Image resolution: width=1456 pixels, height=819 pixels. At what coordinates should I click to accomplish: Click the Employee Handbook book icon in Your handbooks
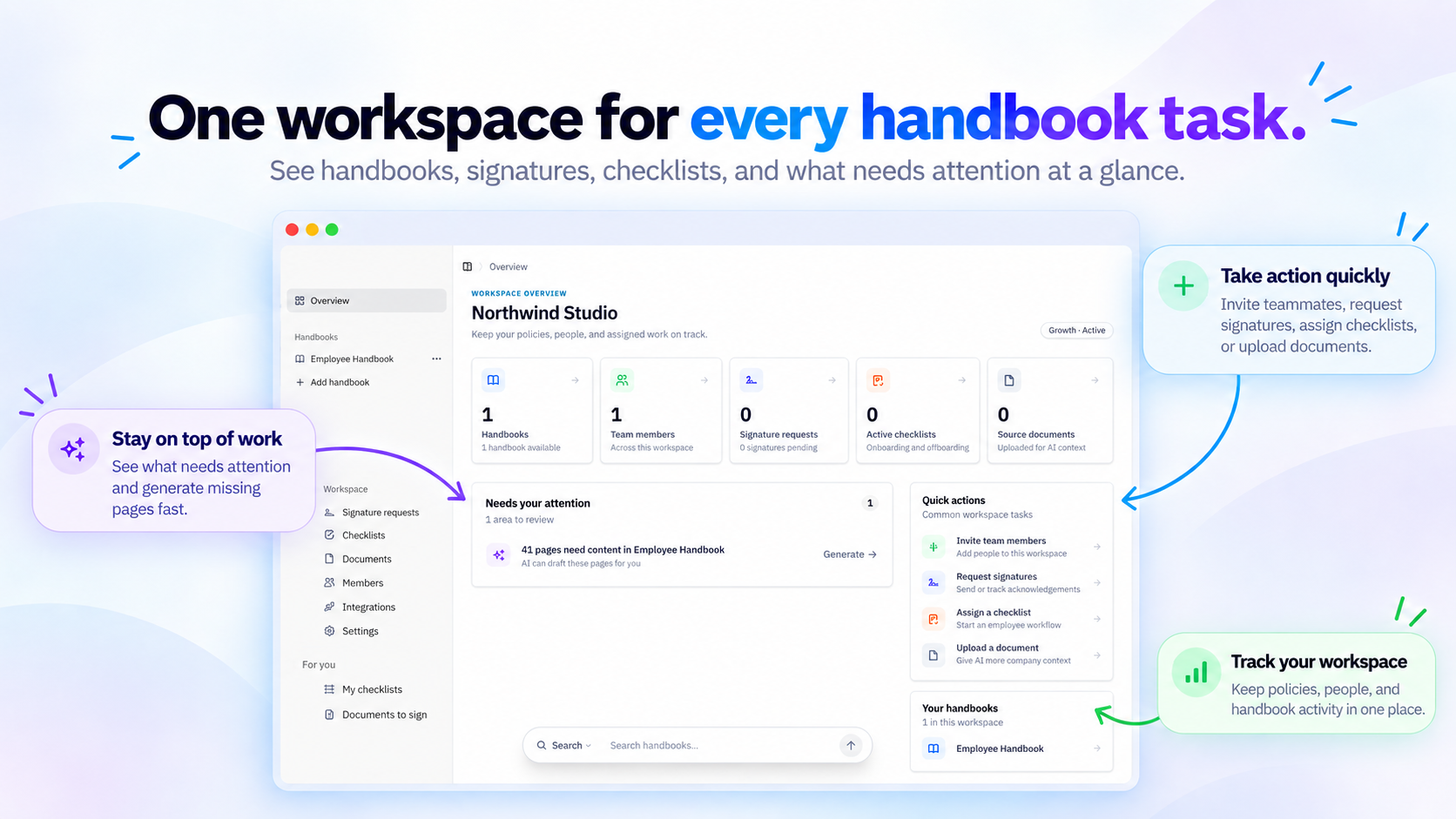934,749
